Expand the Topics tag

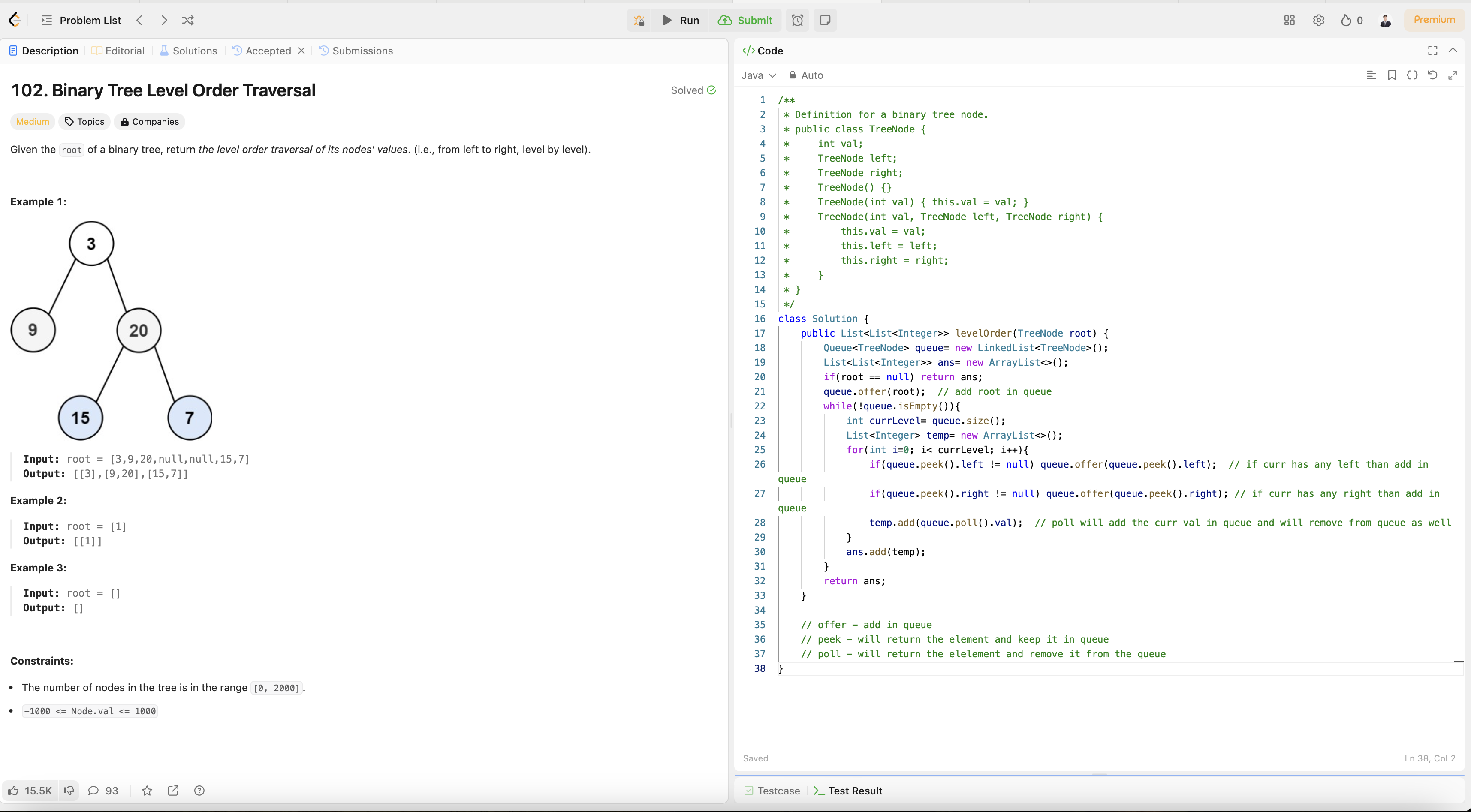coord(84,122)
